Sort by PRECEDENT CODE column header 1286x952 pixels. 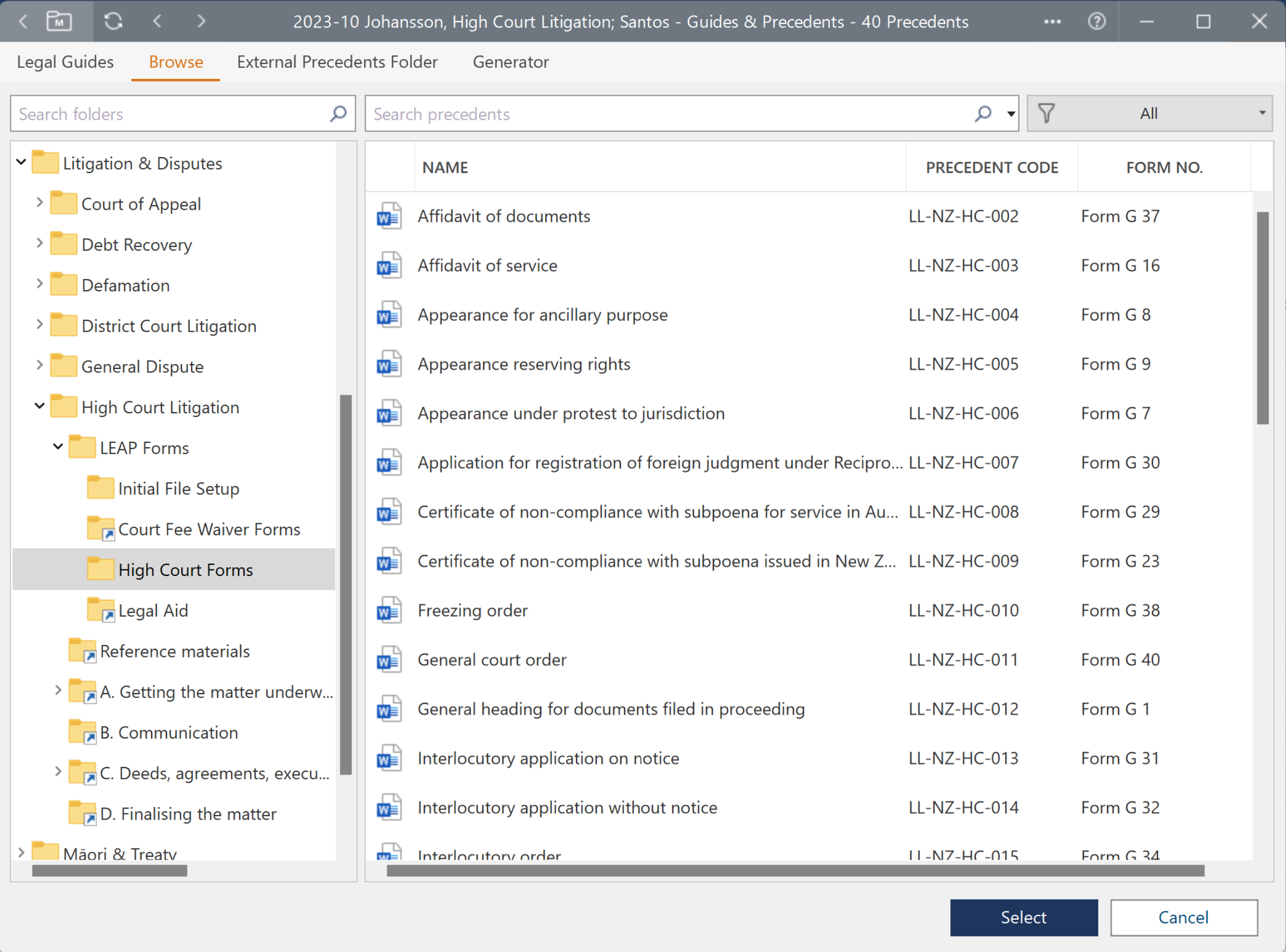[x=991, y=168]
